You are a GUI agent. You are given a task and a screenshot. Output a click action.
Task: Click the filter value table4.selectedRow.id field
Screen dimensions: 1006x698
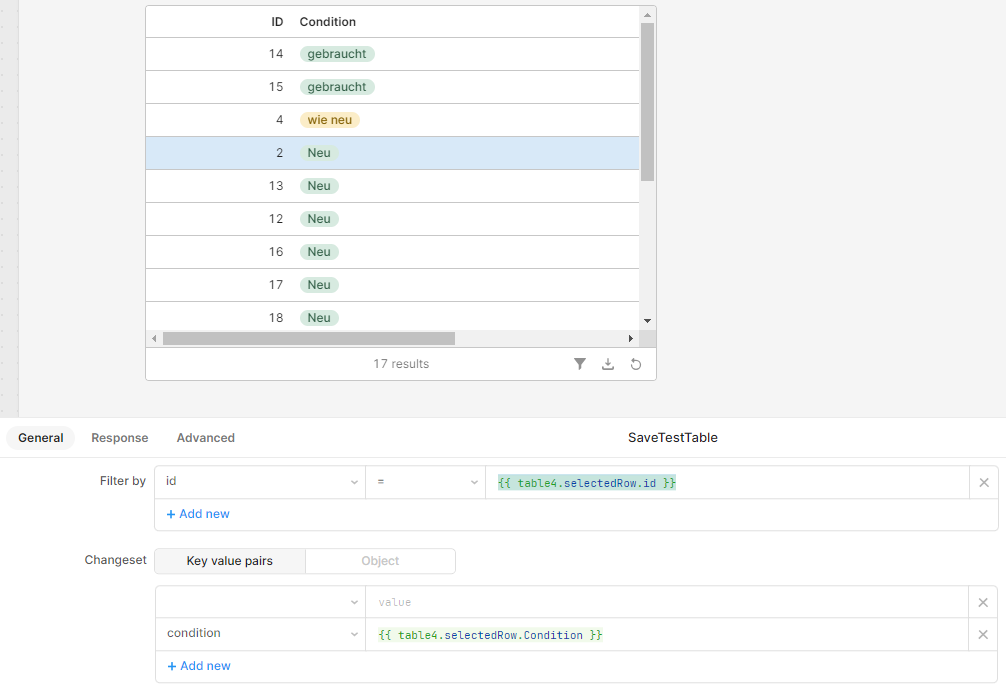click(x=727, y=482)
